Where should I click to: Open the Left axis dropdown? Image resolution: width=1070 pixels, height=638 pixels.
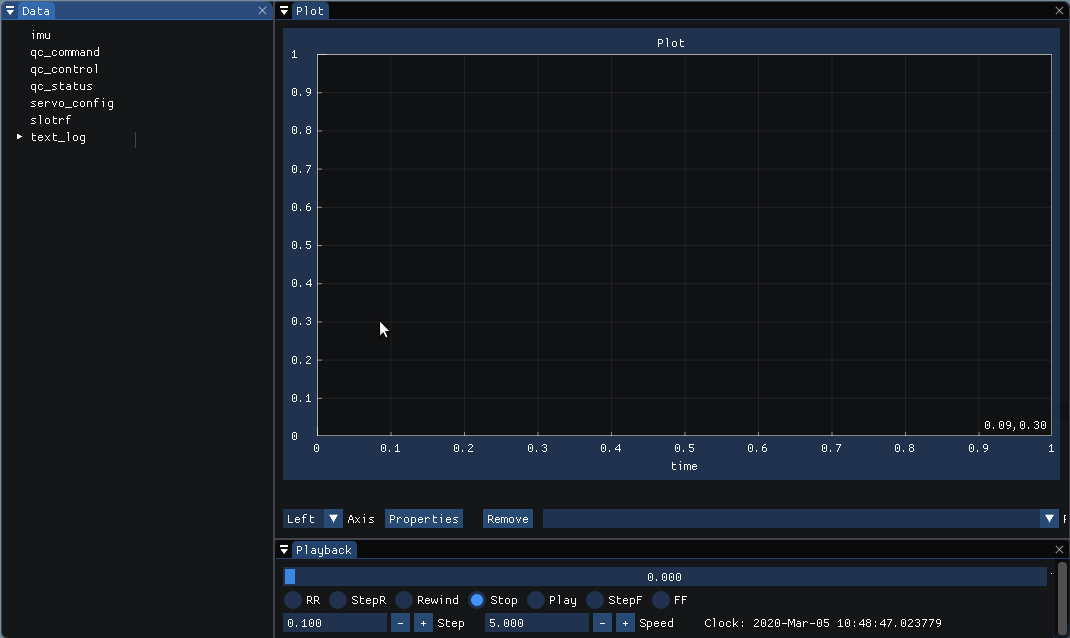[333, 519]
